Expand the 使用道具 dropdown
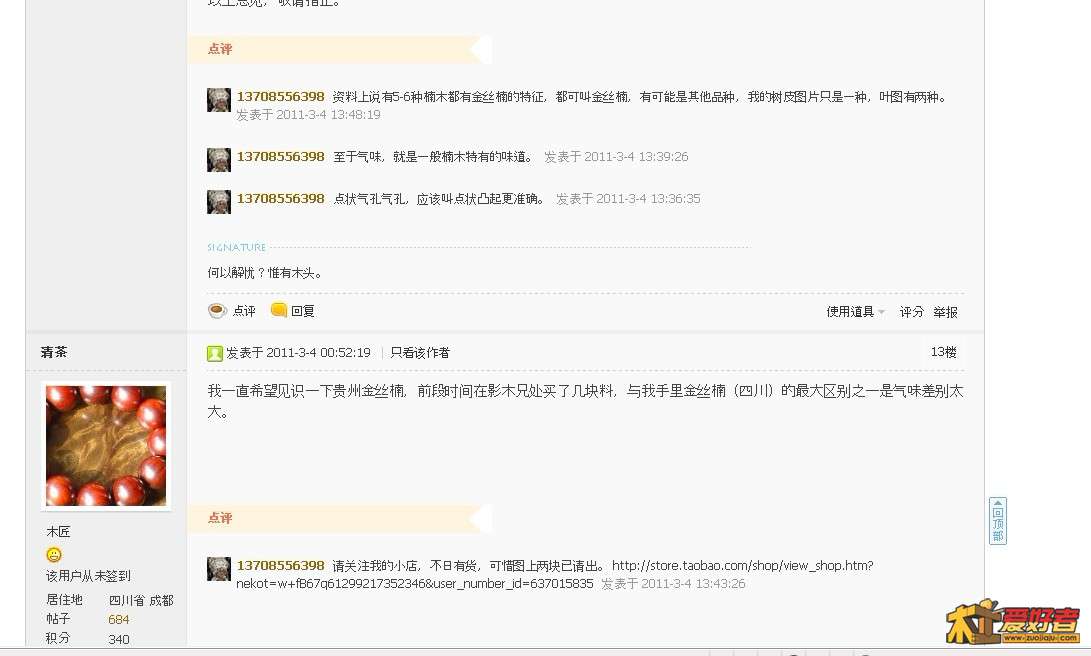Viewport: 1091px width, 656px height. tap(855, 312)
